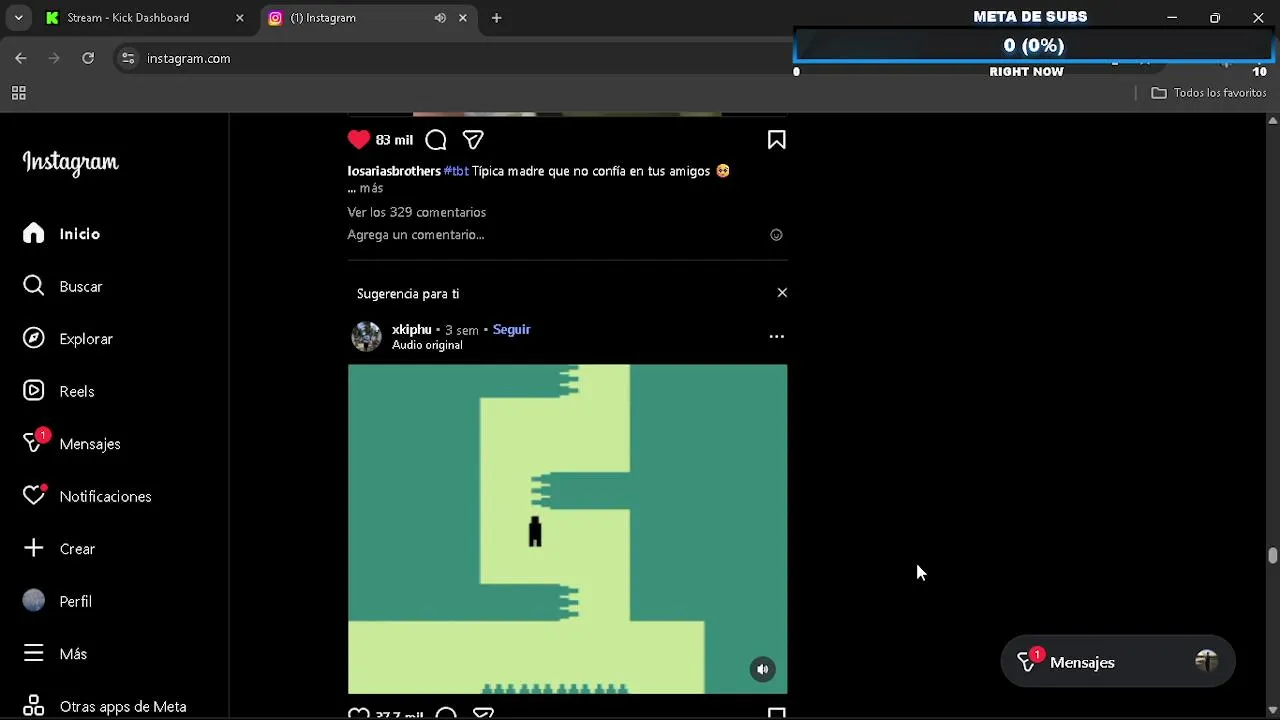Dismiss the Sugerencia para ti suggestion
Image resolution: width=1280 pixels, height=720 pixels.
click(782, 293)
